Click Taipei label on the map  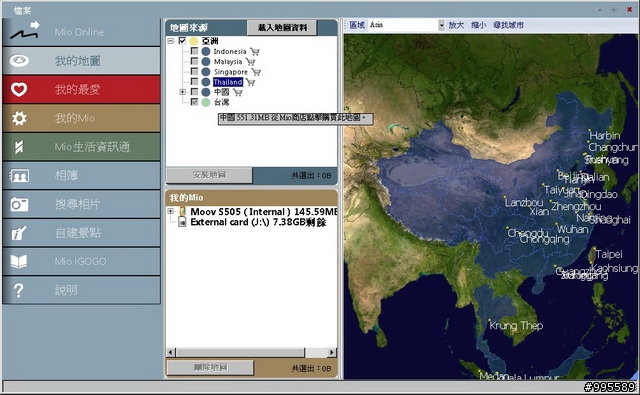pyautogui.click(x=609, y=254)
